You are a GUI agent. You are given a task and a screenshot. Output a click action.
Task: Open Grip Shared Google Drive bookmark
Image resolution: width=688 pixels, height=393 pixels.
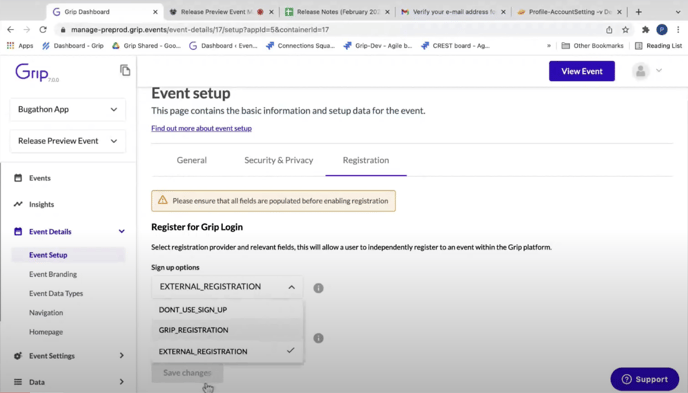click(x=147, y=46)
